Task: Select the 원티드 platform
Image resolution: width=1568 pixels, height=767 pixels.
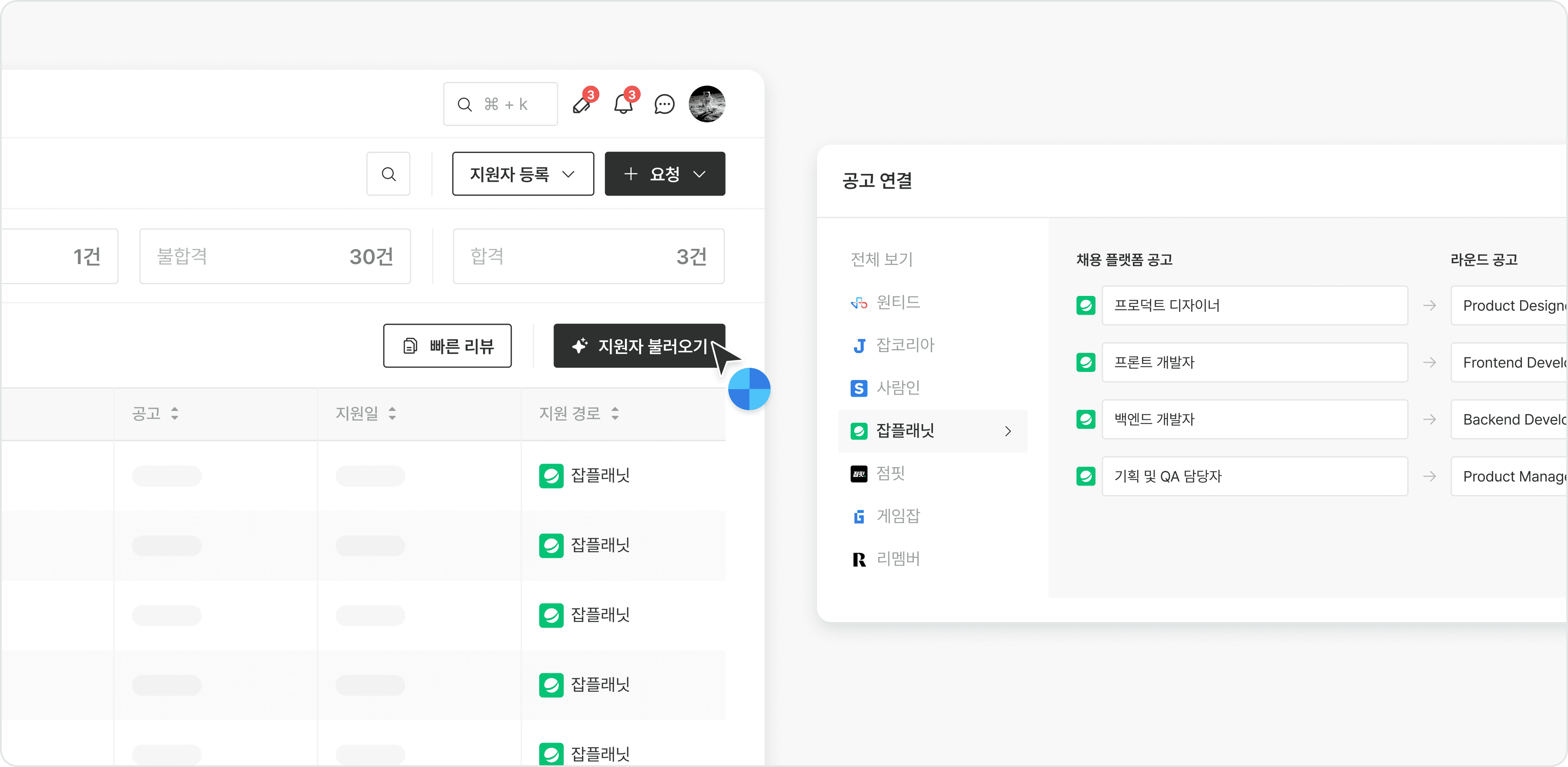Action: (885, 302)
